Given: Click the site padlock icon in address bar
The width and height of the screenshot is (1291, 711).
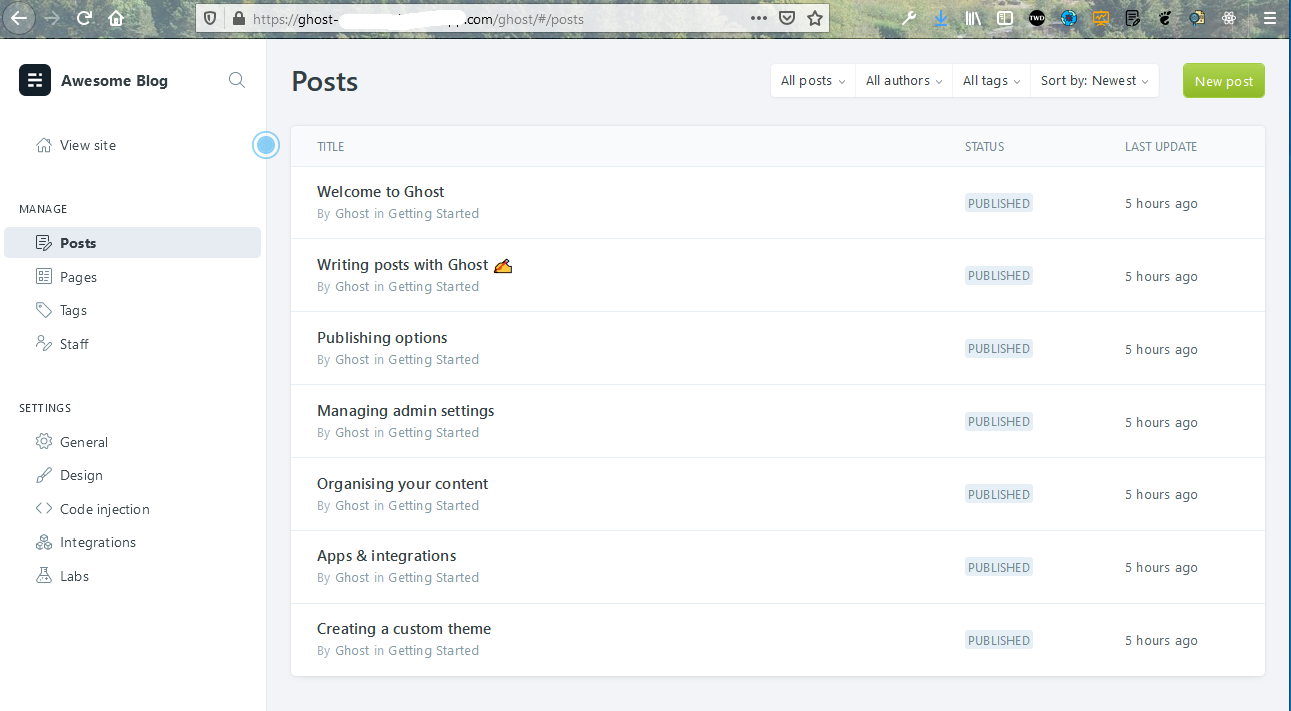Looking at the screenshot, I should tap(238, 19).
